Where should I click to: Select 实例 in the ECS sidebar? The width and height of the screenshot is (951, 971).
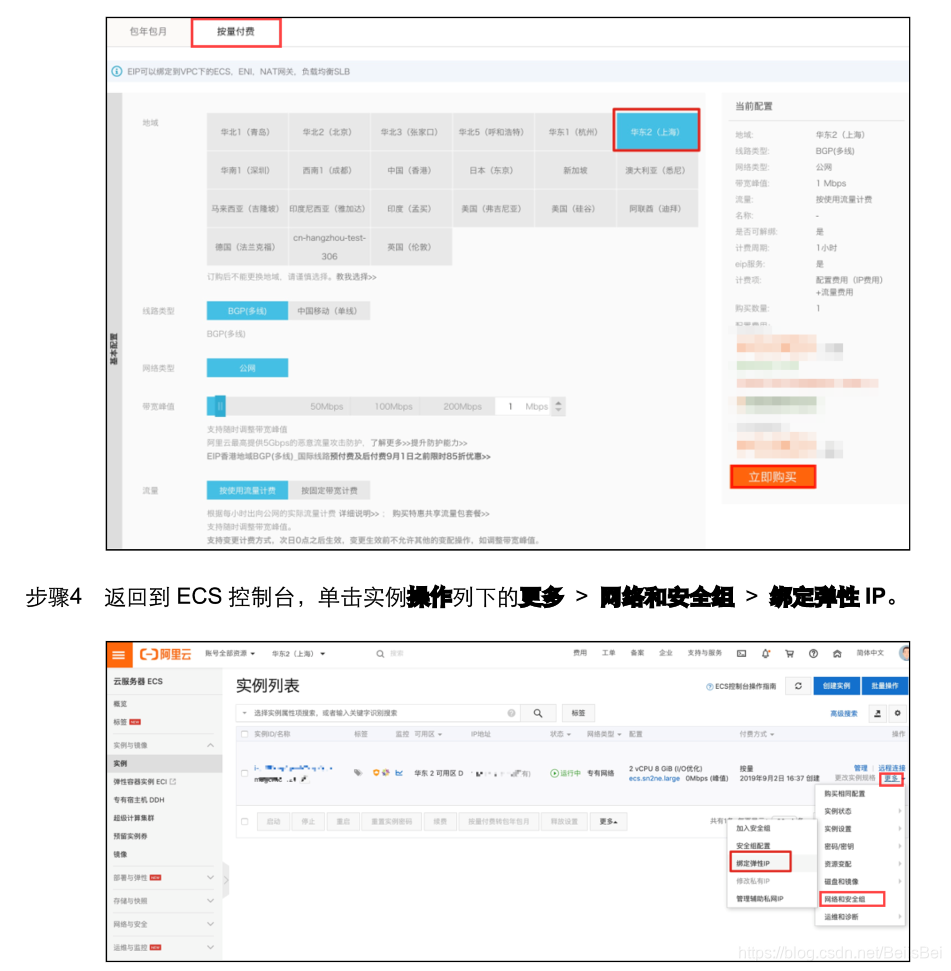(x=164, y=763)
